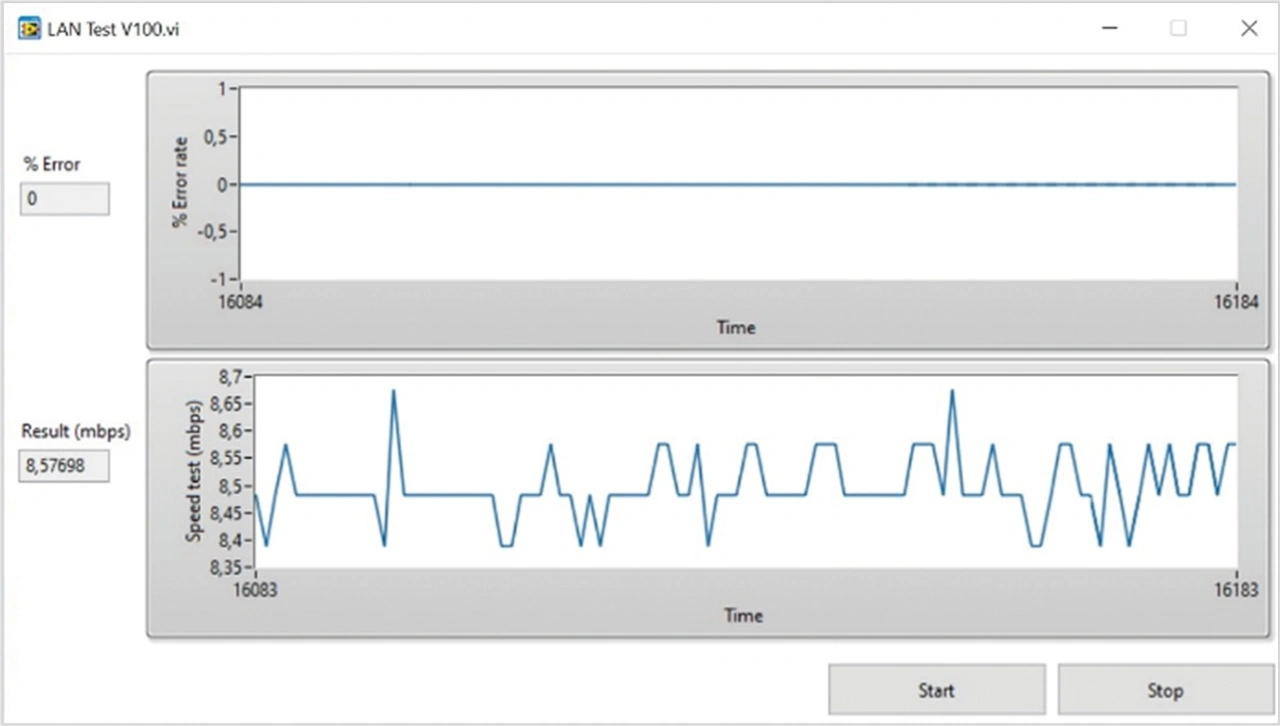Click the 8,7 maximum on speed axis
The width and height of the screenshot is (1280, 726).
(x=229, y=377)
